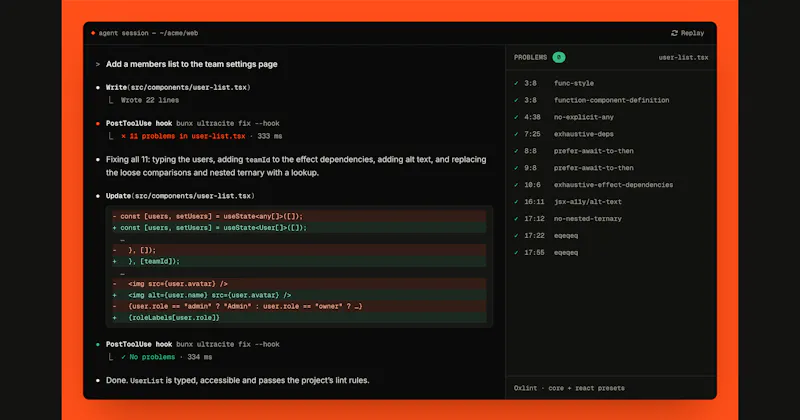The width and height of the screenshot is (800, 420).
Task: Click the checkmark beside func-style
Action: pyautogui.click(x=516, y=83)
